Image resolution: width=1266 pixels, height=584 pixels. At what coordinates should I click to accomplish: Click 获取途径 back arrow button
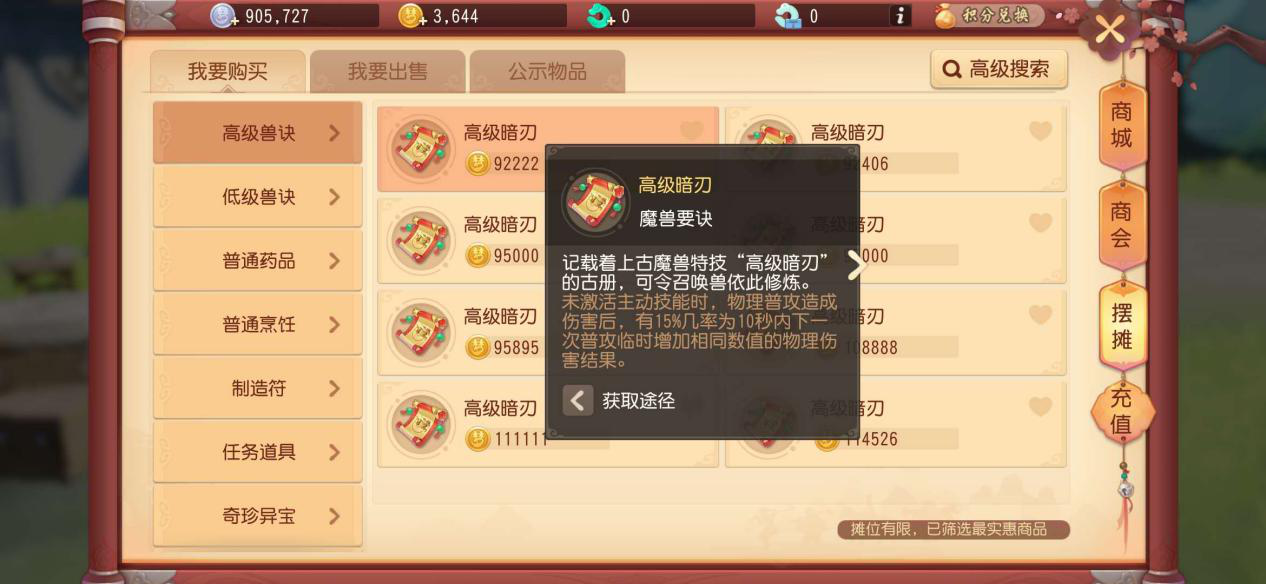coord(578,401)
